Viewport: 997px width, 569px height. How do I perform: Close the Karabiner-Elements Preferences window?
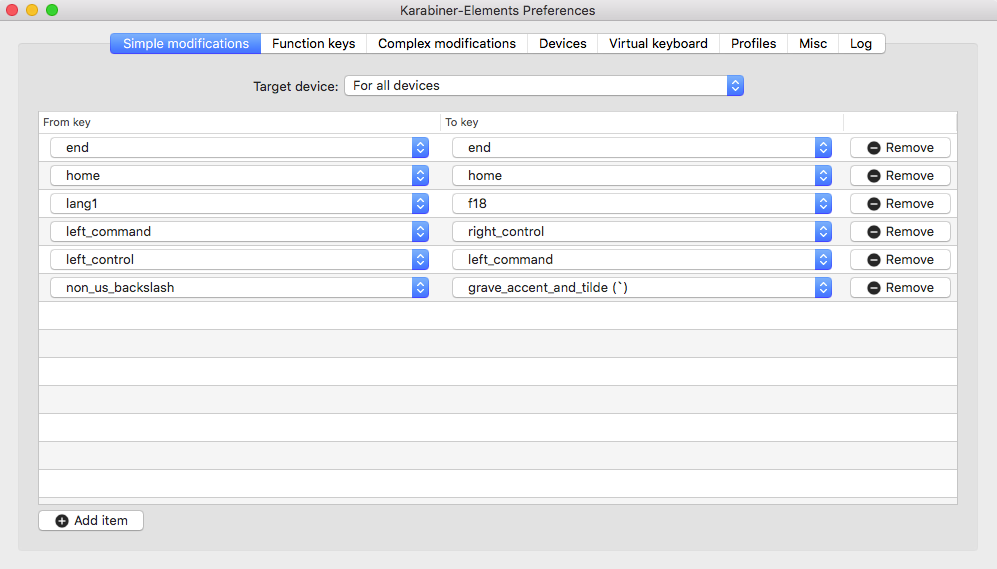coord(12,10)
